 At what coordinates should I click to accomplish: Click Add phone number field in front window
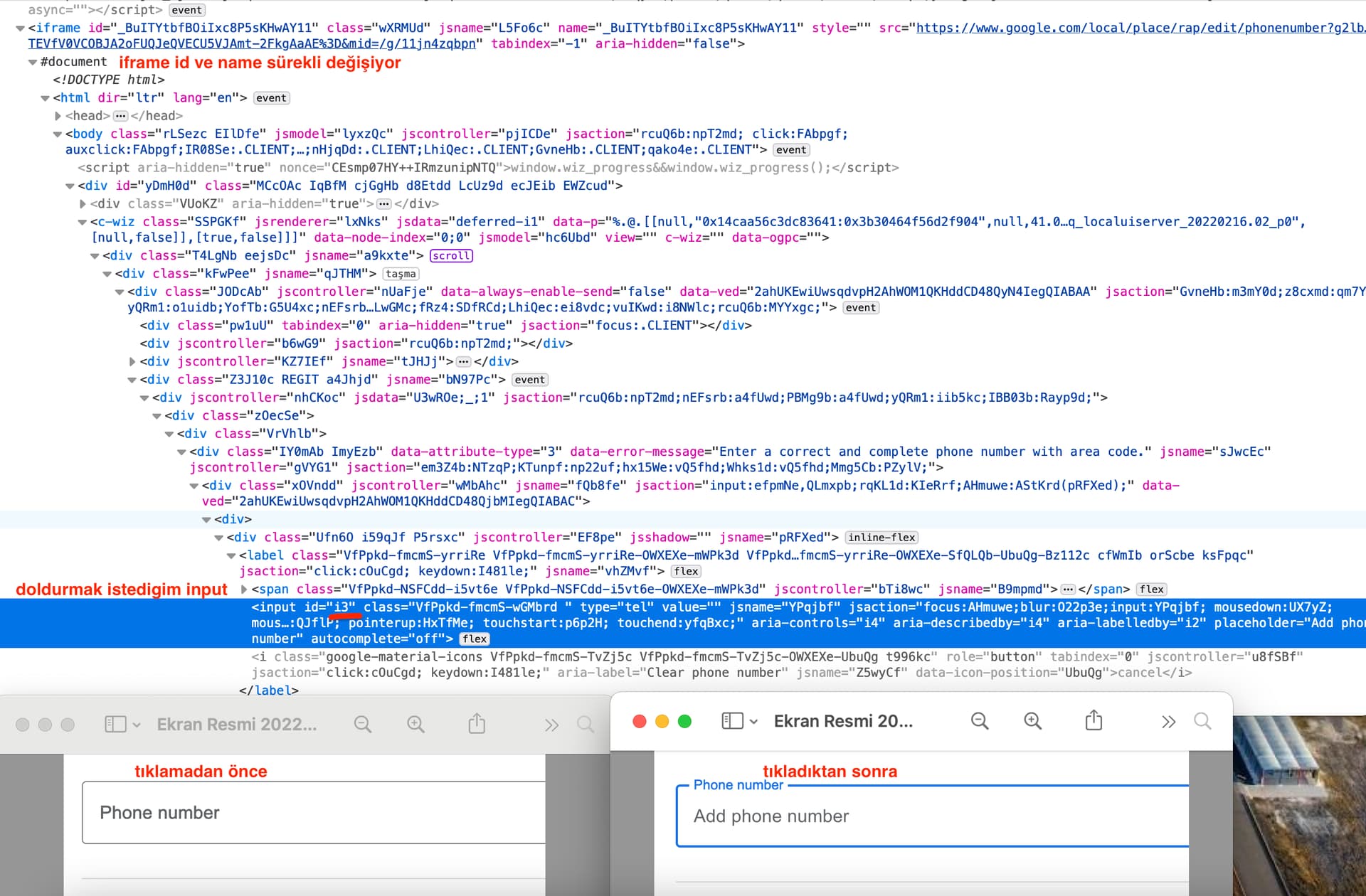(x=933, y=816)
